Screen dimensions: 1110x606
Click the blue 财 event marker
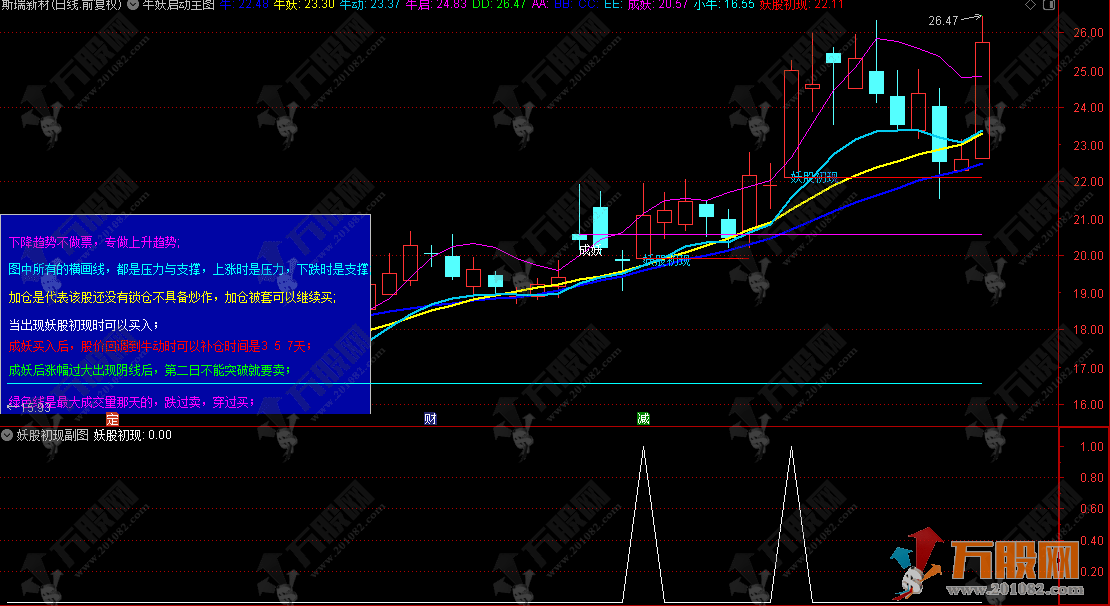pyautogui.click(x=430, y=418)
